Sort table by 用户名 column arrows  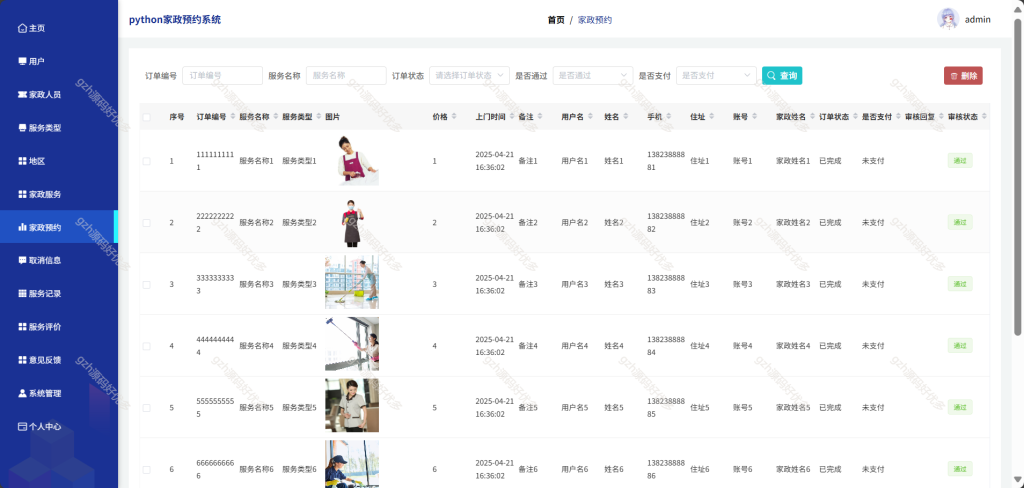tap(590, 117)
